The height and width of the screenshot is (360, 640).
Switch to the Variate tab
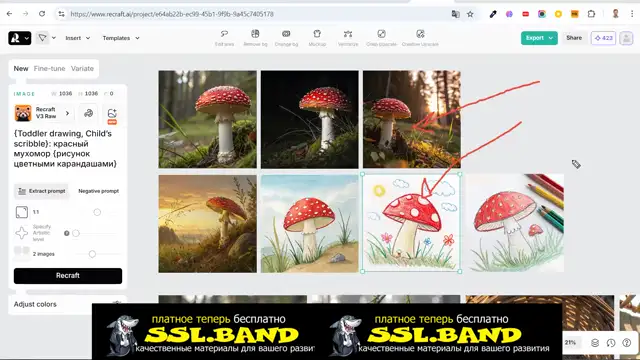tap(82, 69)
